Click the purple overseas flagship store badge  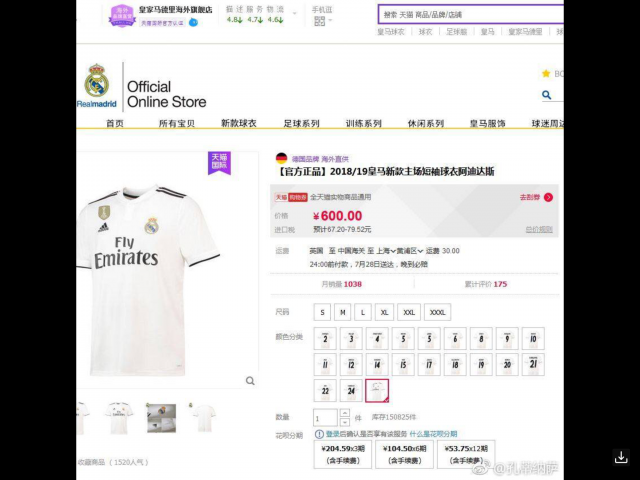(122, 16)
